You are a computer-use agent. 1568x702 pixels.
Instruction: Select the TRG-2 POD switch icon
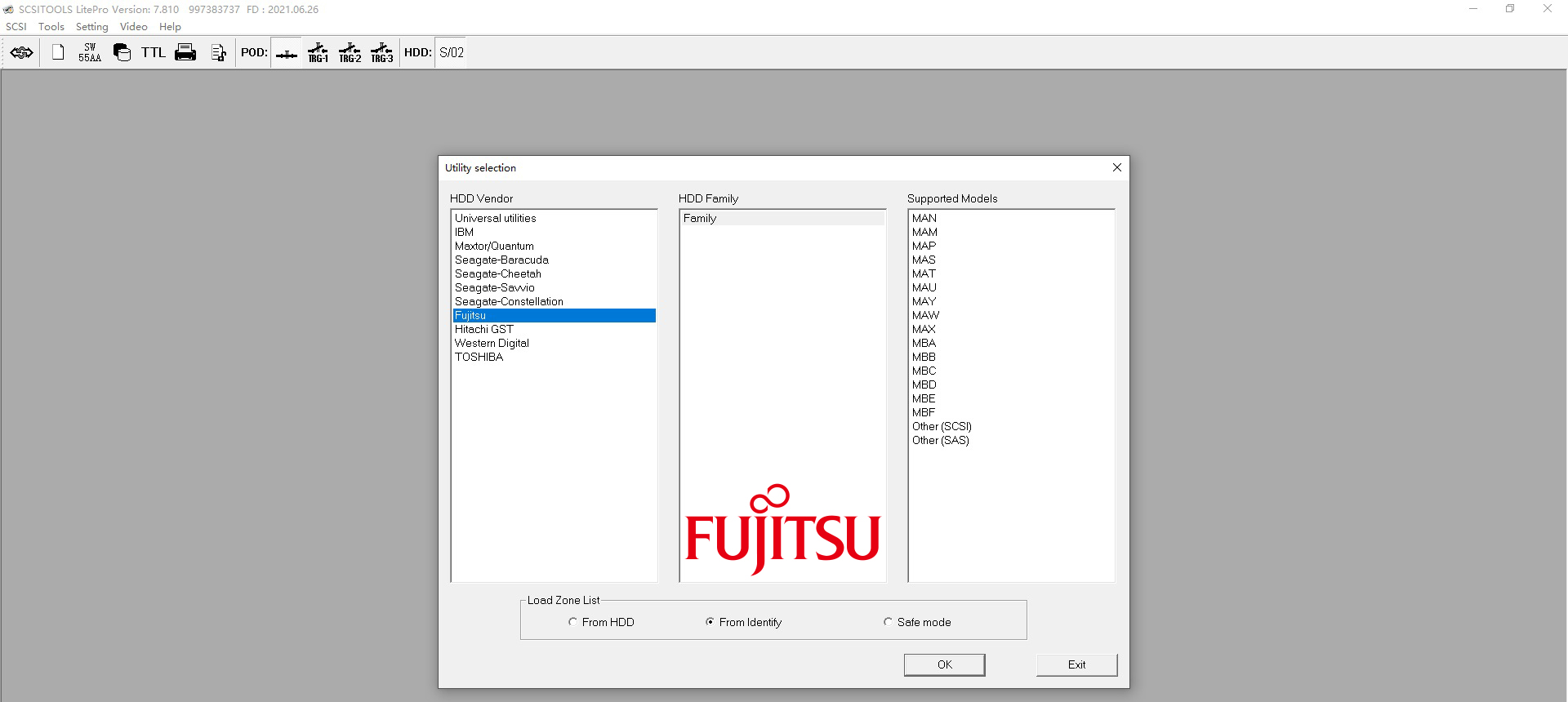[350, 53]
